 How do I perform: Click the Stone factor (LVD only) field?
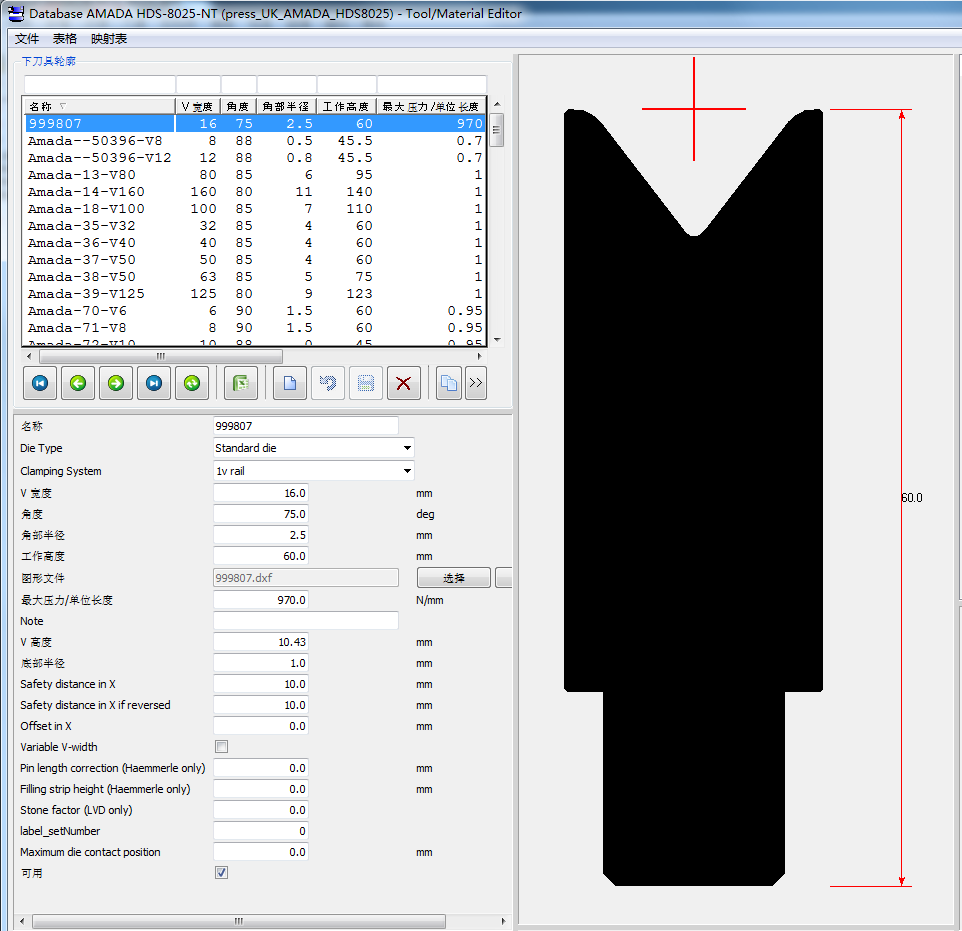(x=261, y=809)
